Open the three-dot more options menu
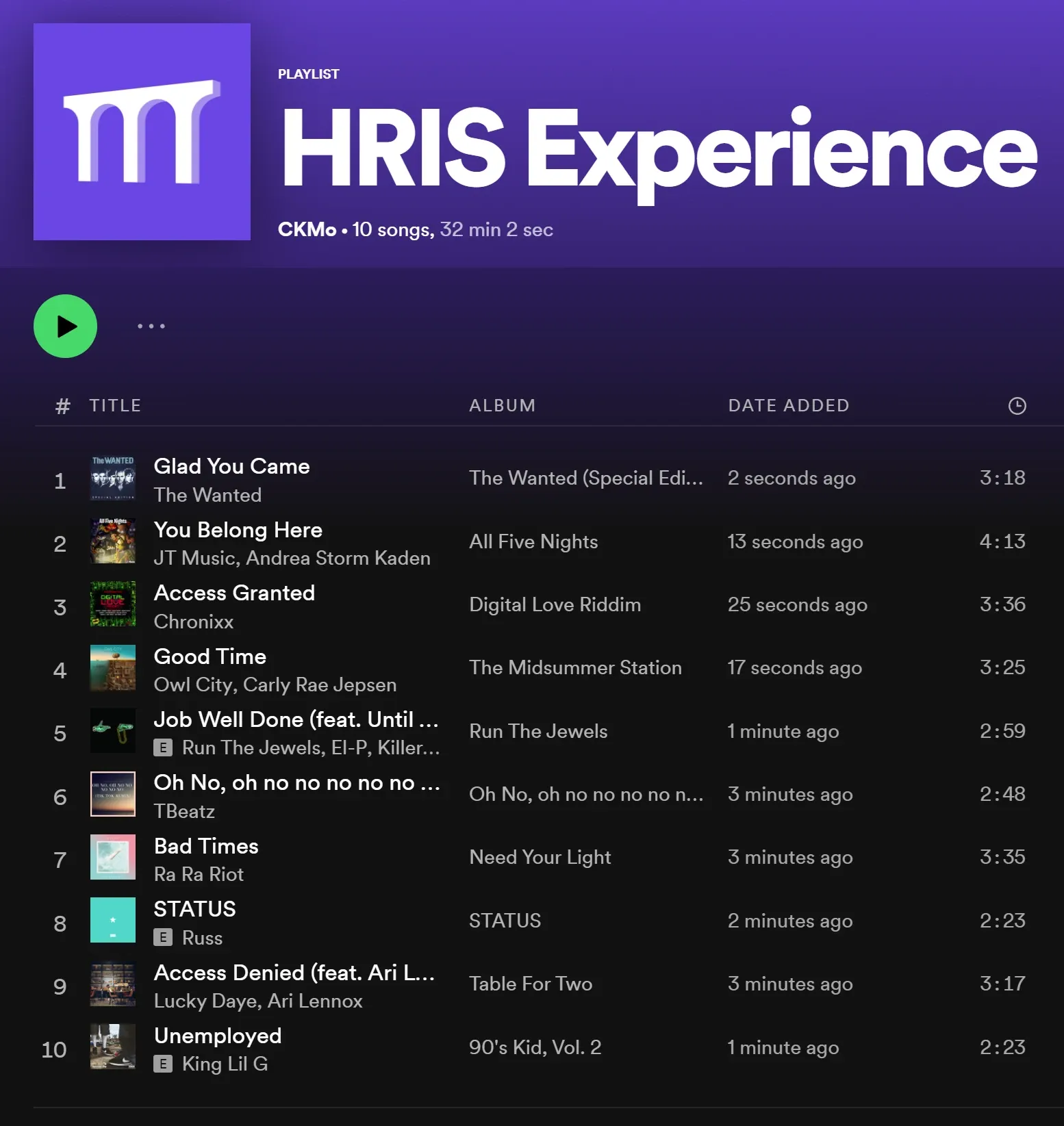Viewport: 1064px width, 1126px height. [151, 326]
